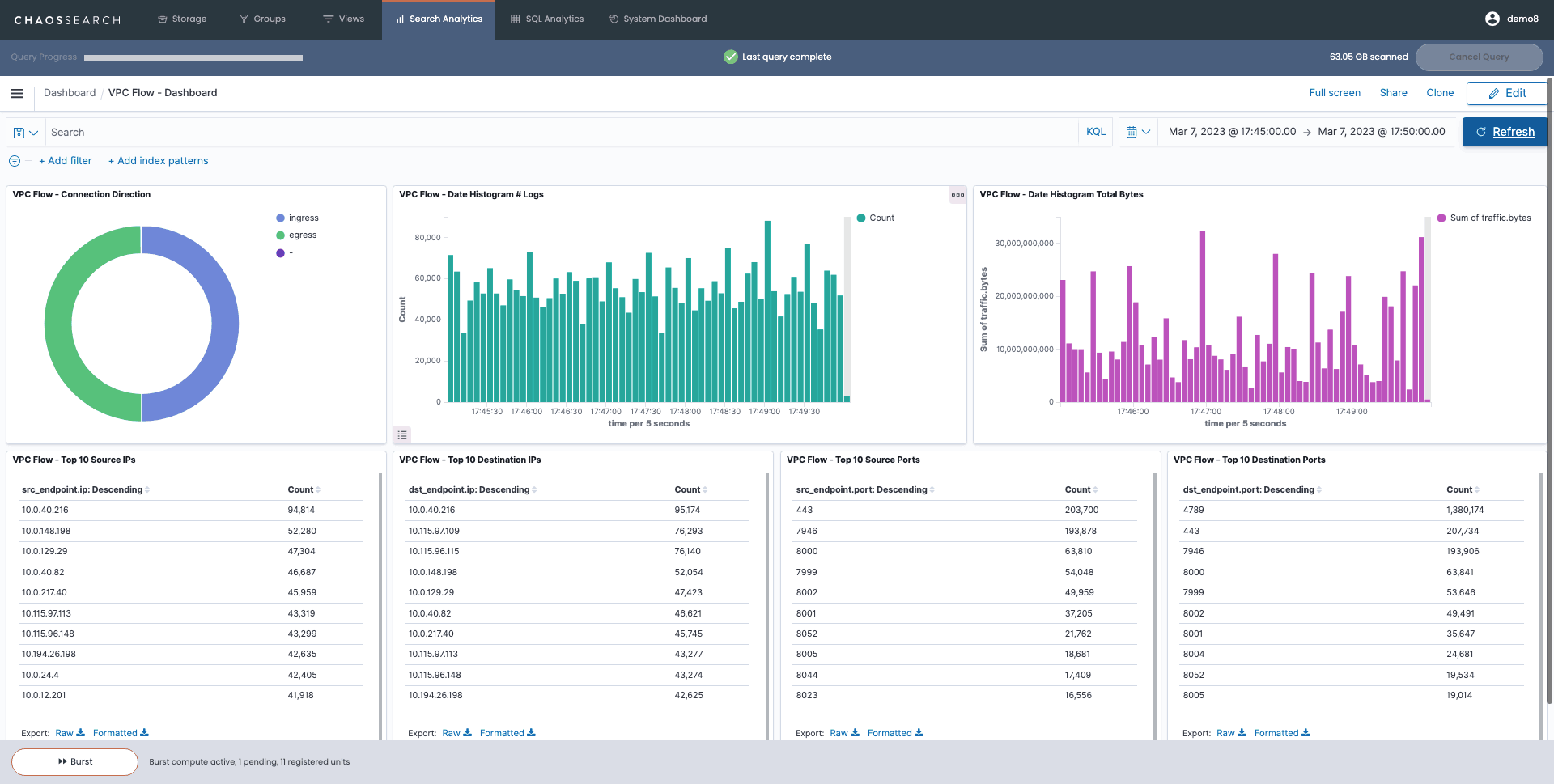Download Formatted export for Top 10 Source Ports
Screen dimensions: 1554x784
895,733
